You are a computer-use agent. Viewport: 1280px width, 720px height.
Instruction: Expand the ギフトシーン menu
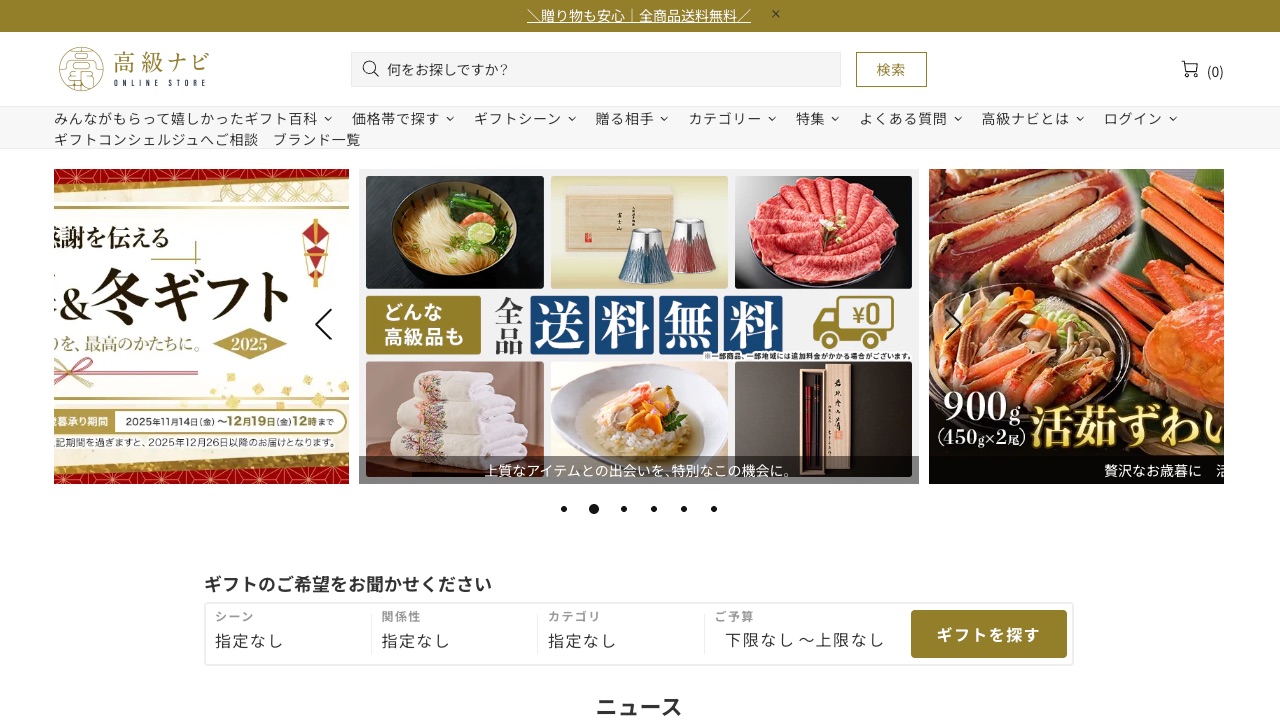[x=525, y=118]
